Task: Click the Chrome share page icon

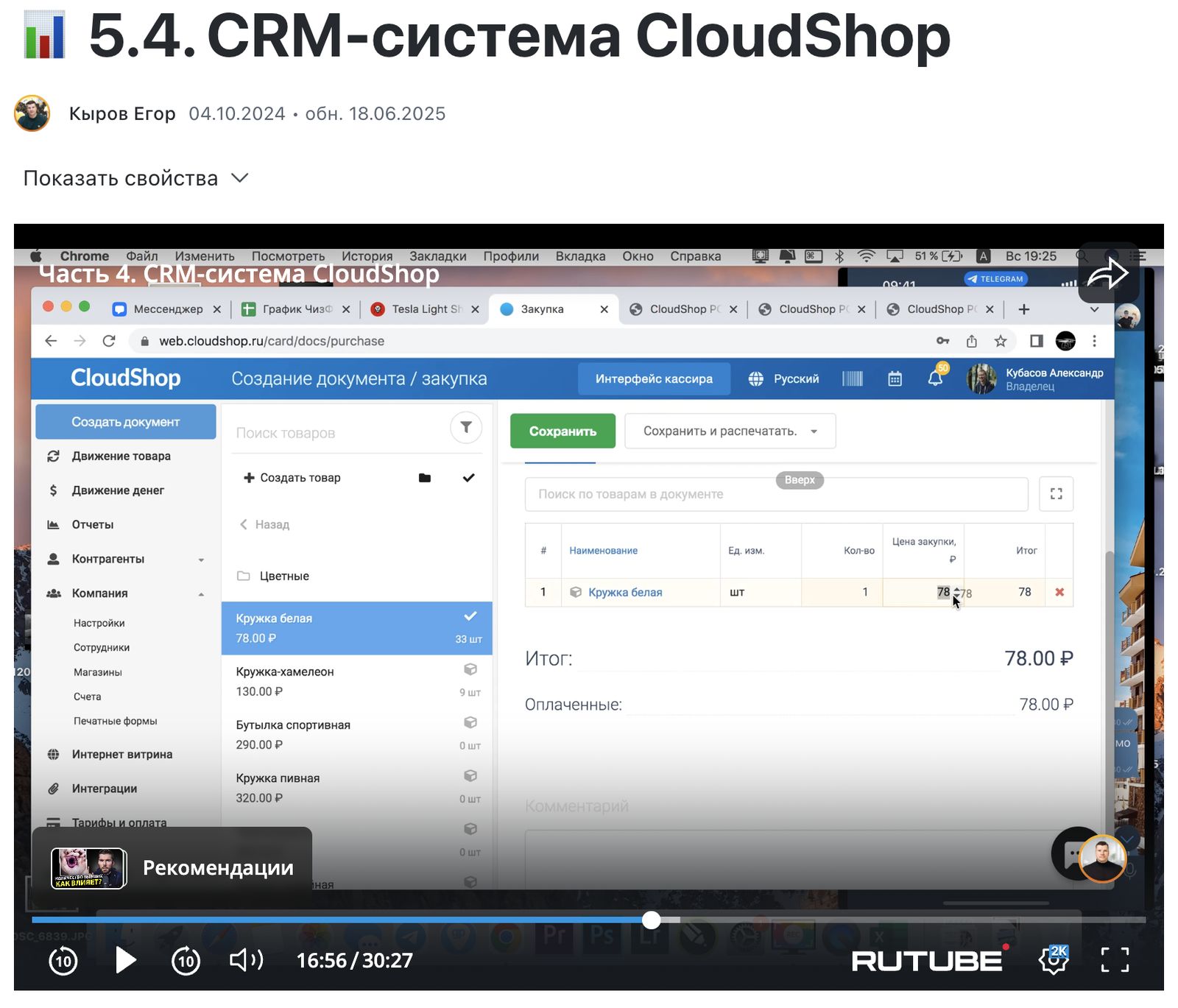Action: 972,341
